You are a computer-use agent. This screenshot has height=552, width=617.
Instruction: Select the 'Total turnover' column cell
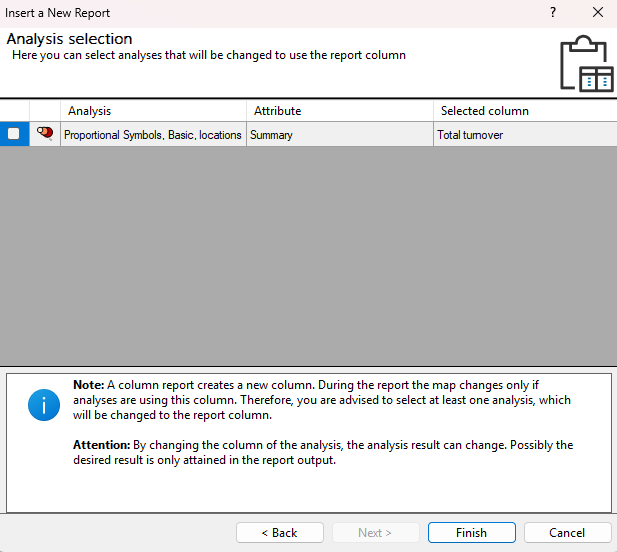tap(525, 135)
